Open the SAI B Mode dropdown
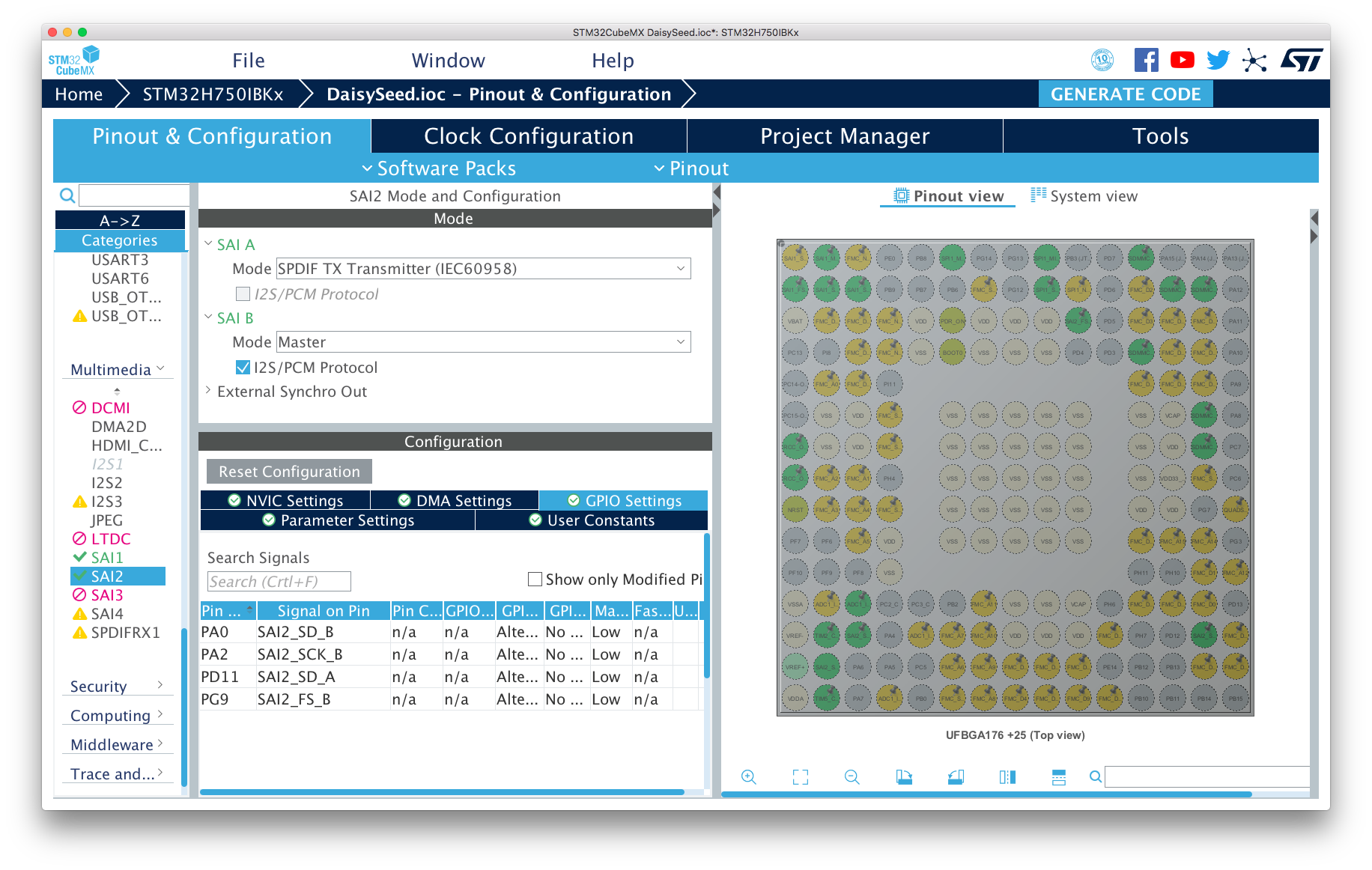Image resolution: width=1372 pixels, height=870 pixels. point(484,342)
